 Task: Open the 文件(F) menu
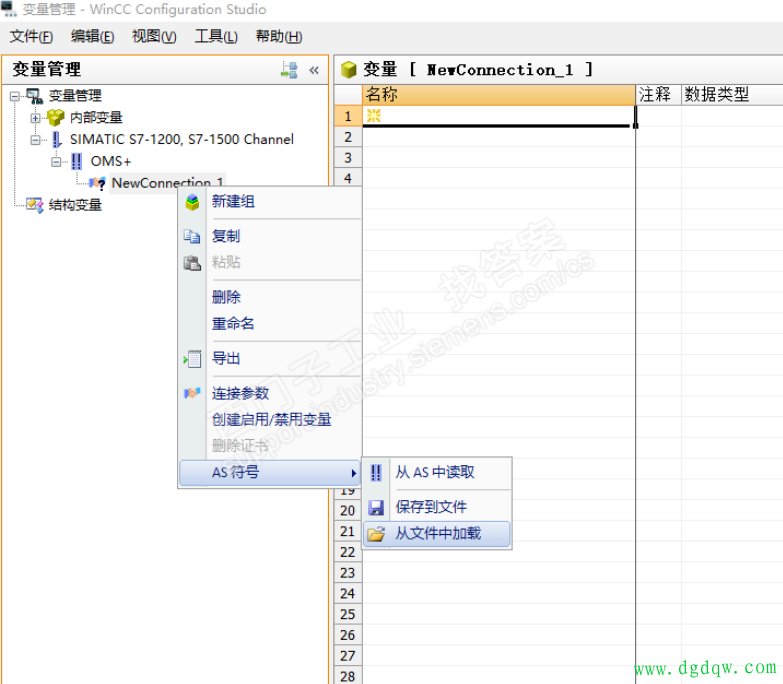point(31,36)
